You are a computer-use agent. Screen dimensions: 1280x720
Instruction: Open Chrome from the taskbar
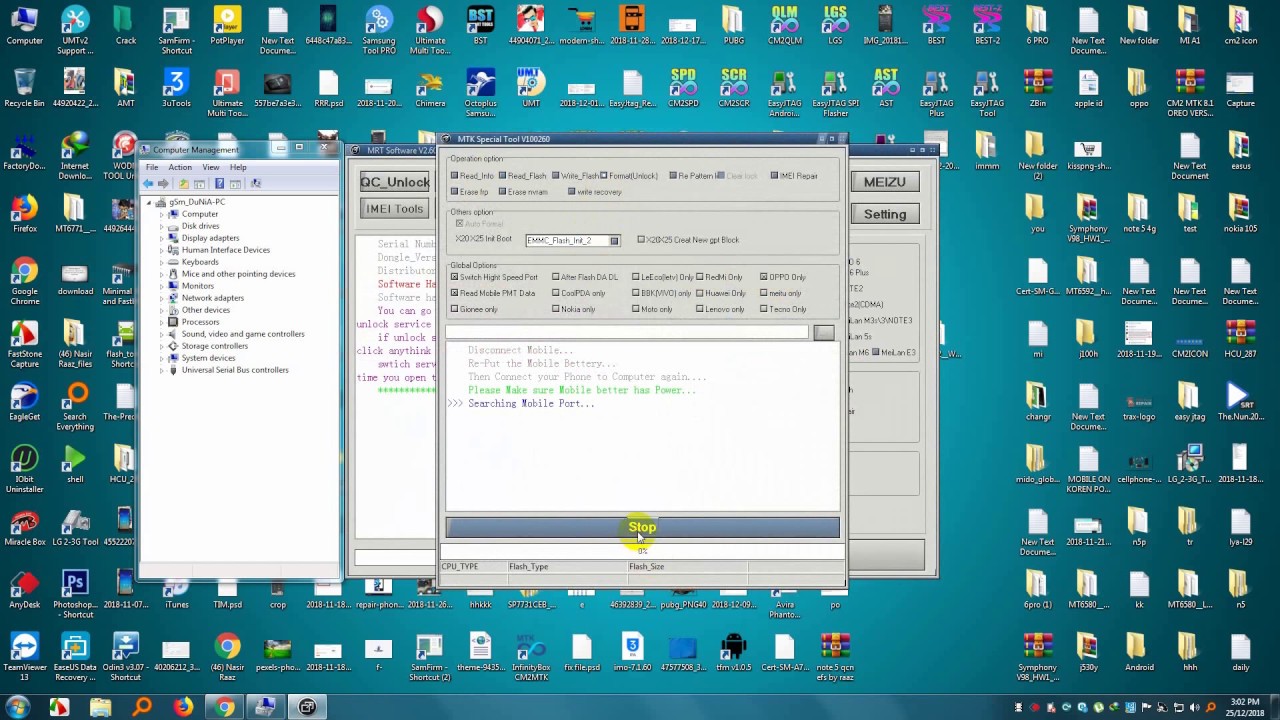click(x=225, y=707)
